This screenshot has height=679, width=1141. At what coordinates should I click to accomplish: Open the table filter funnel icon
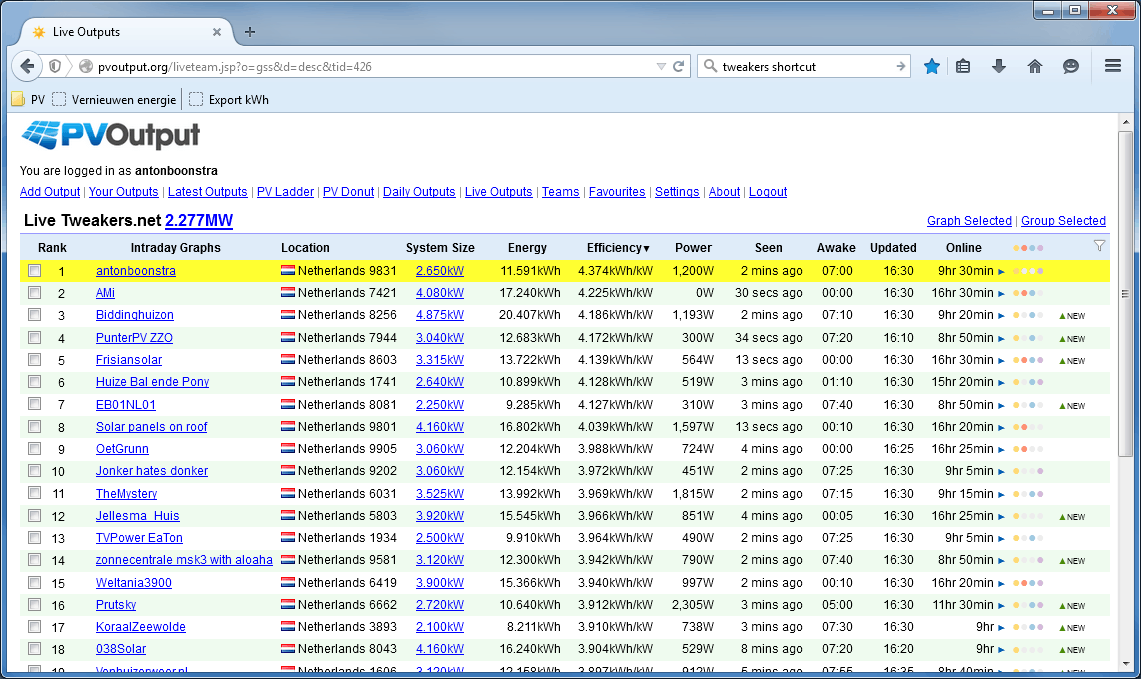1099,246
